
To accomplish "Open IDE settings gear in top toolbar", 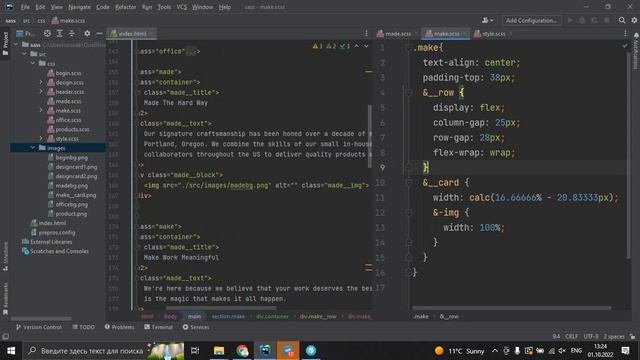I will (x=634, y=20).
